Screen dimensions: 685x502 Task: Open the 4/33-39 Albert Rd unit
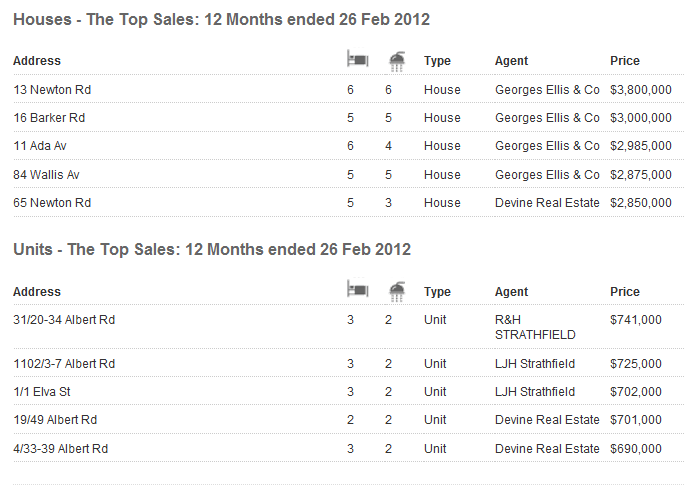click(x=61, y=449)
